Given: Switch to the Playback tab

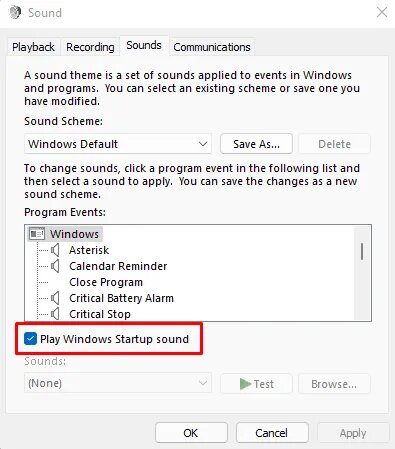Looking at the screenshot, I should pyautogui.click(x=33, y=47).
